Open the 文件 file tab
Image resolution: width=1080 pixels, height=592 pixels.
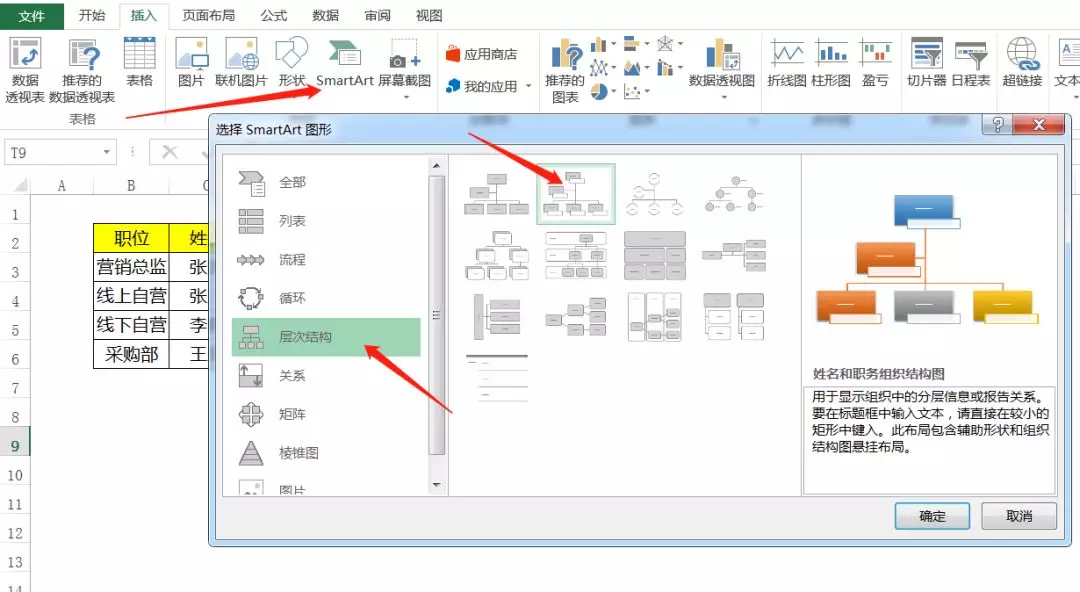pos(32,15)
